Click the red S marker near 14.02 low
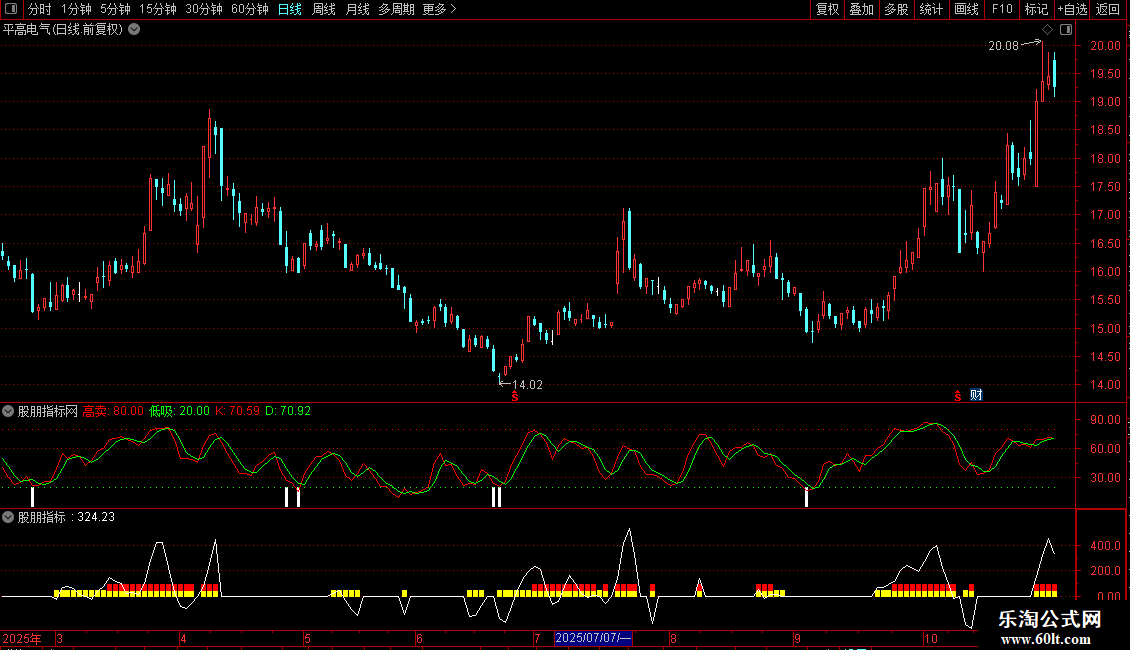The height and width of the screenshot is (650, 1130). [x=515, y=397]
